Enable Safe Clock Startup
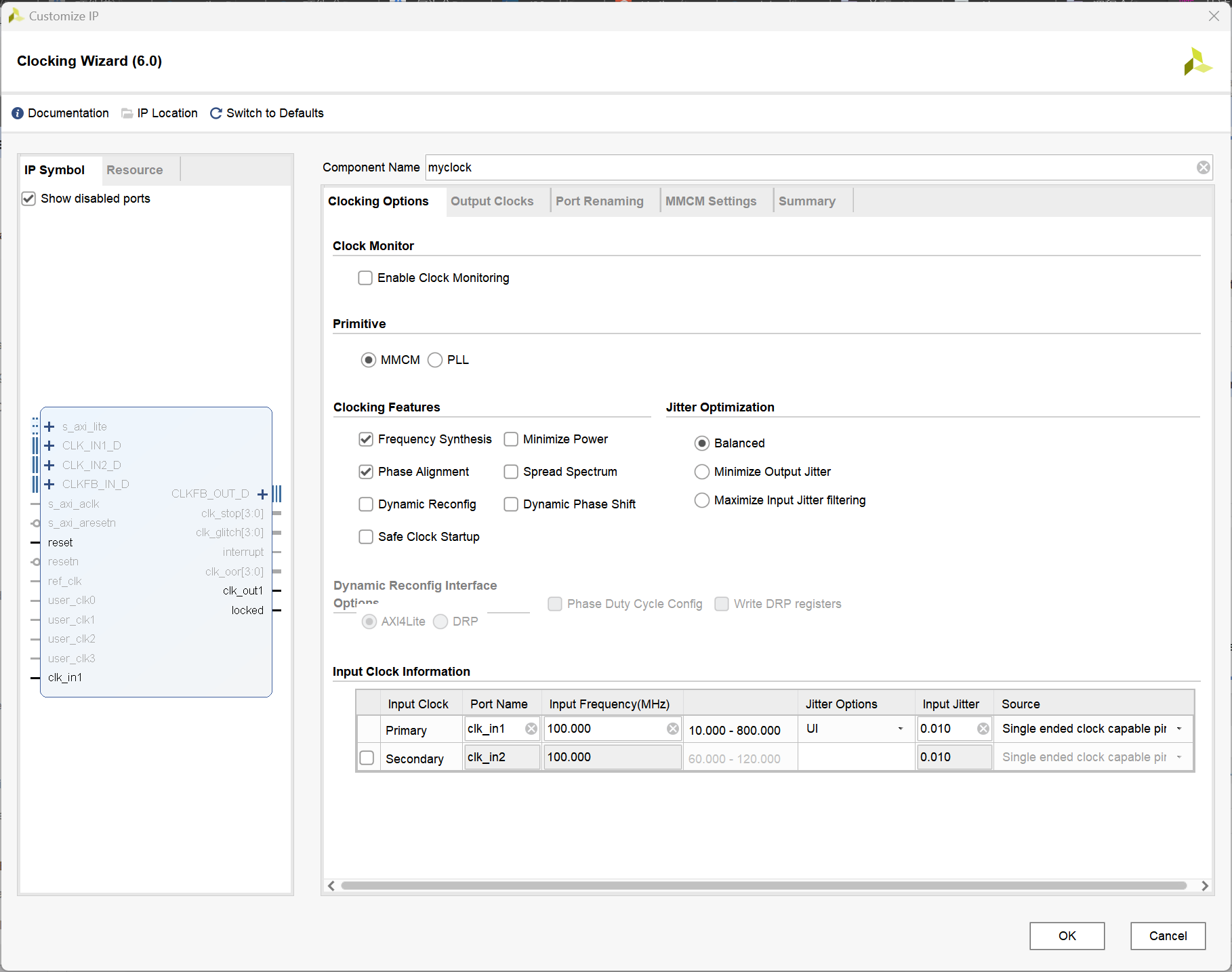 pyautogui.click(x=366, y=537)
